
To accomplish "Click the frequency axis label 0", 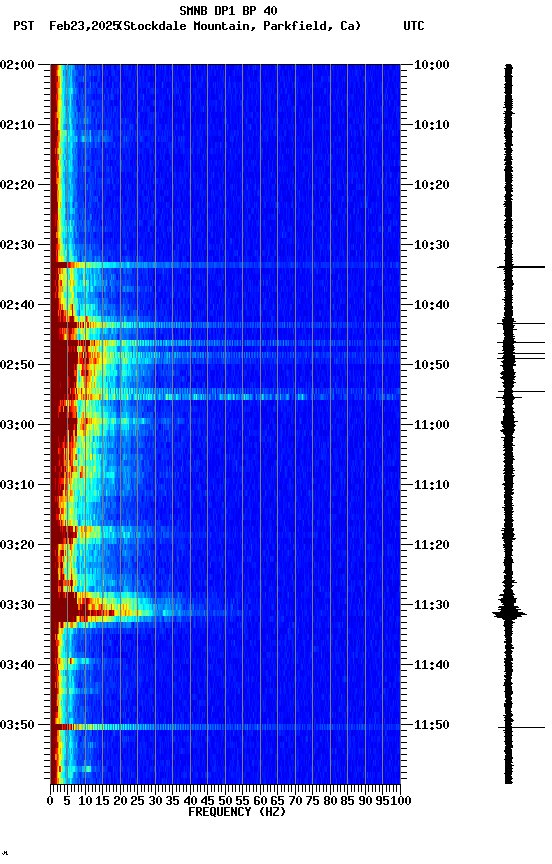I will point(51,801).
